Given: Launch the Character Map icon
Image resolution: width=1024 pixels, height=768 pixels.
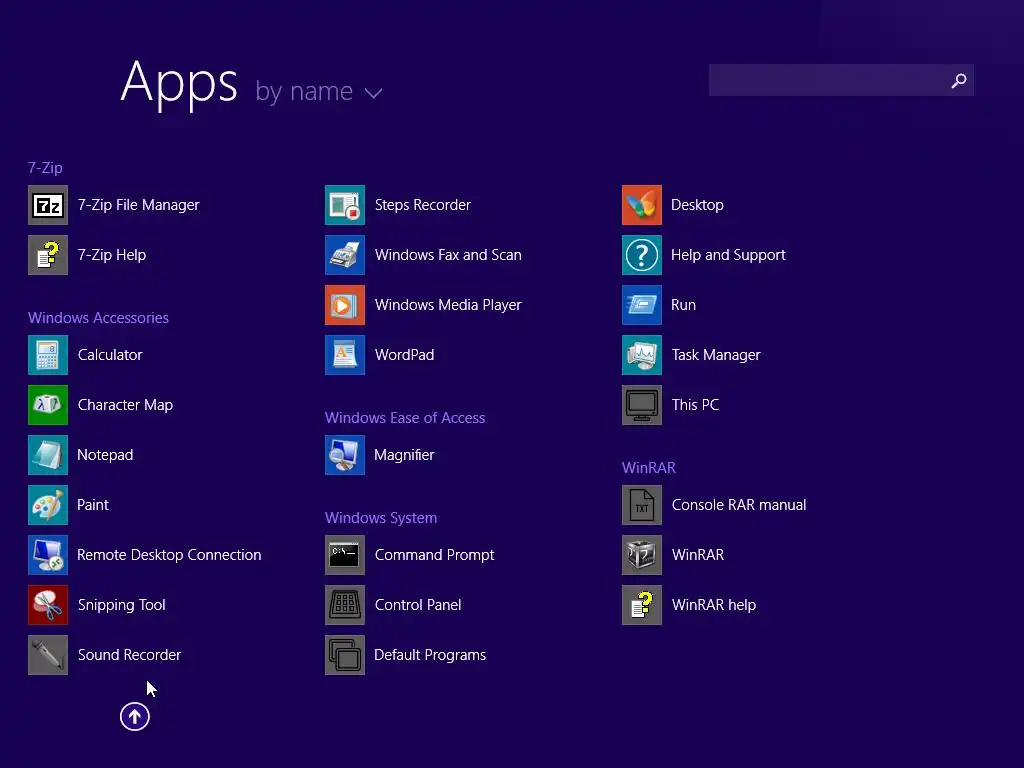Looking at the screenshot, I should tap(48, 405).
